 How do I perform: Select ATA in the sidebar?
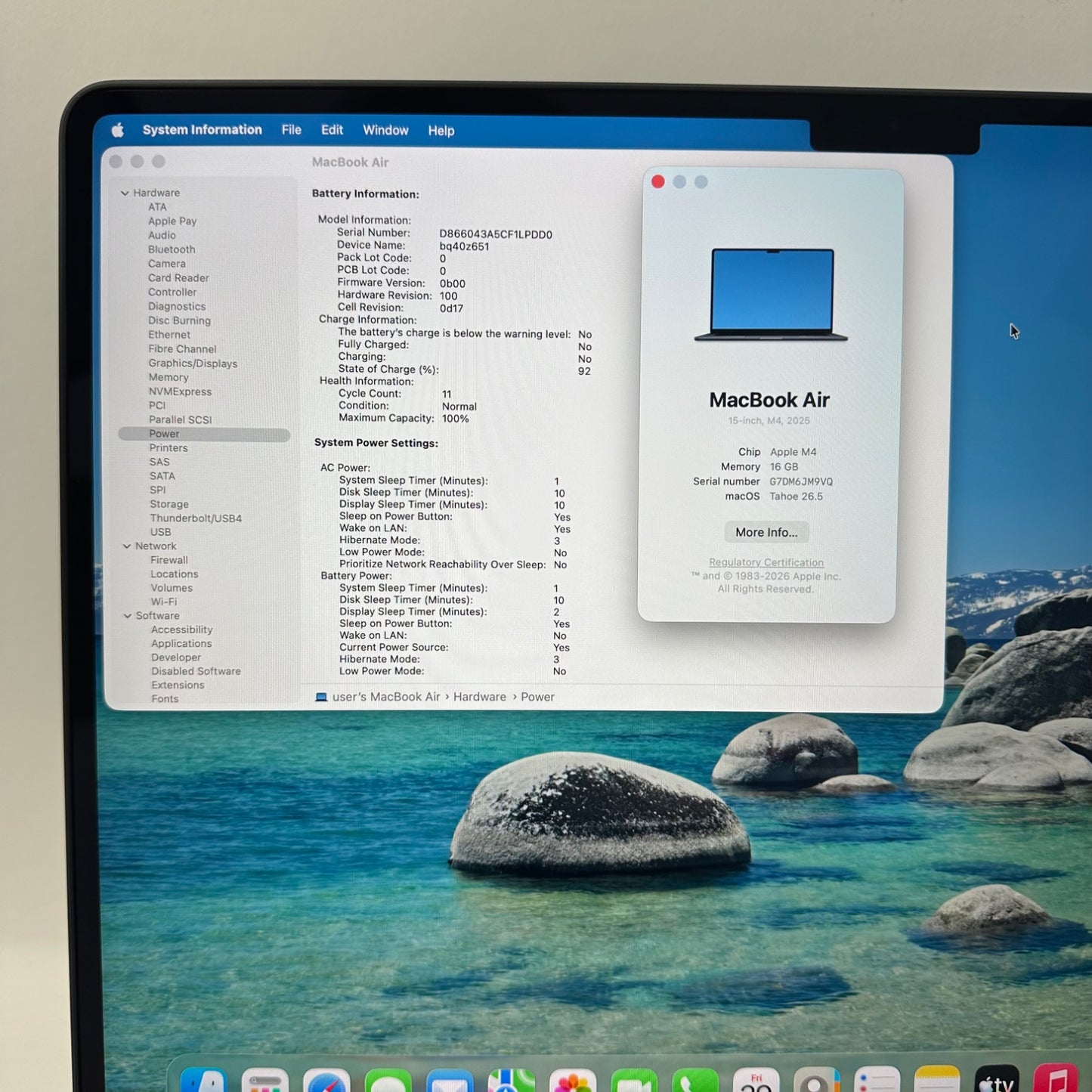click(x=157, y=207)
